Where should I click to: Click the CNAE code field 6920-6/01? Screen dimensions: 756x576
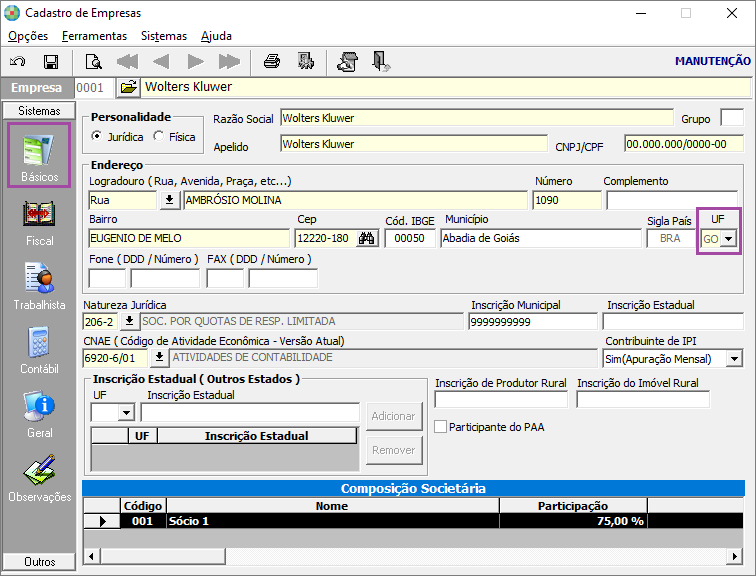click(115, 358)
